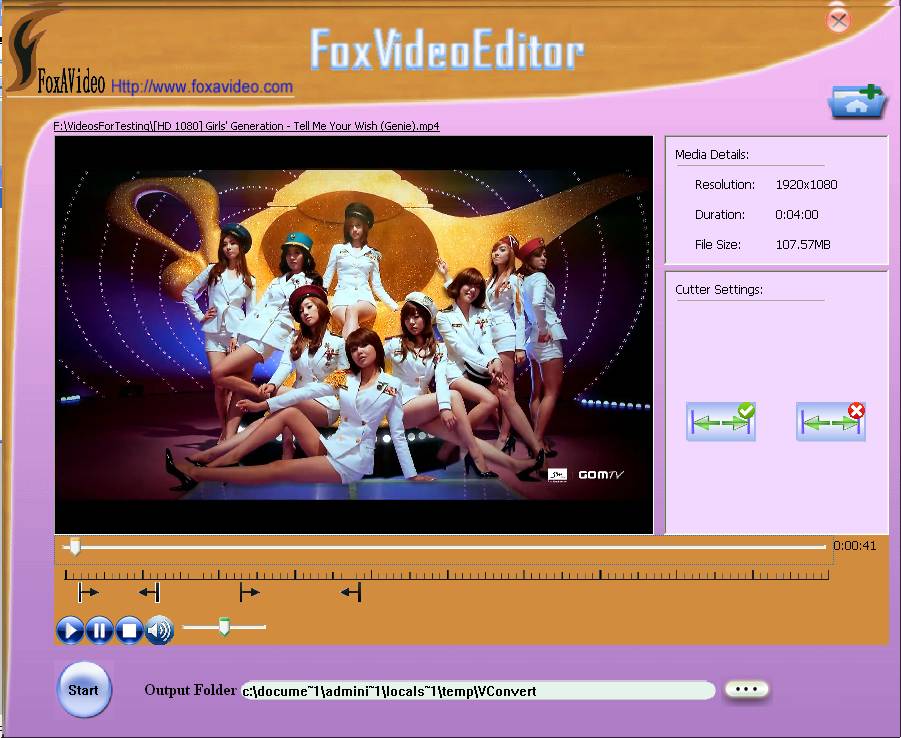The height and width of the screenshot is (738, 901).
Task: Select the first segment start marker
Action: coord(88,592)
